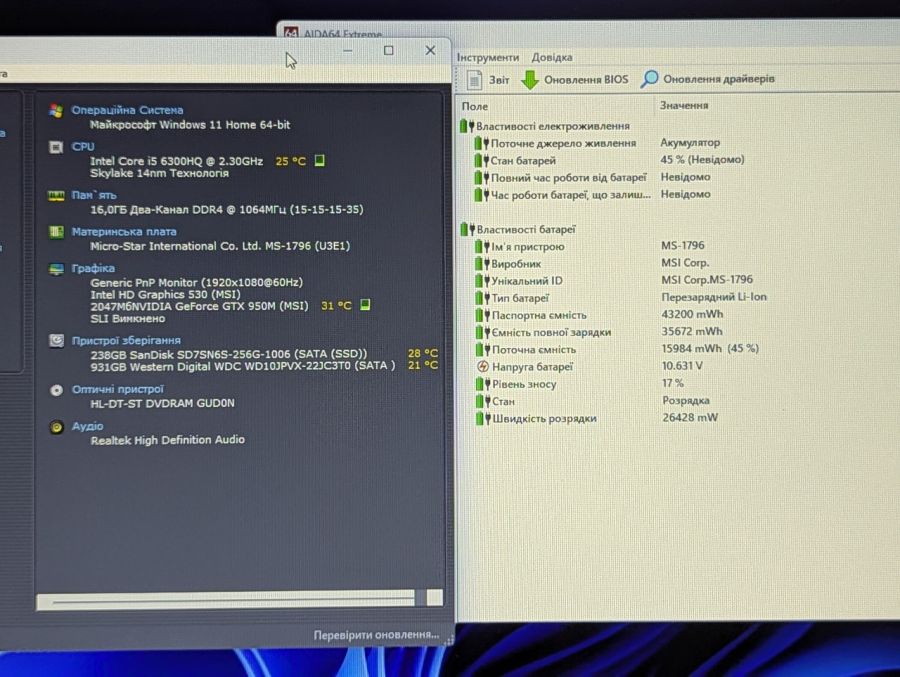This screenshot has height=677, width=900.
Task: Select the Властивості електроживлення group row
Action: pyautogui.click(x=545, y=126)
